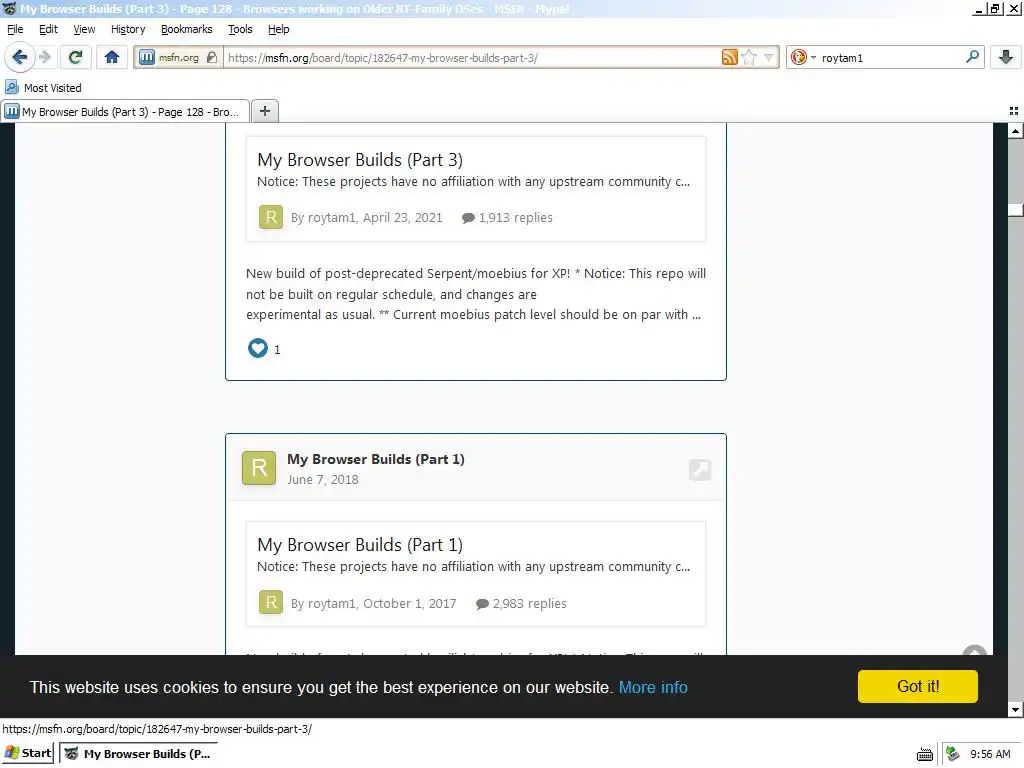Screen dimensions: 1024x768
Task: Open the History menu
Action: 128,29
